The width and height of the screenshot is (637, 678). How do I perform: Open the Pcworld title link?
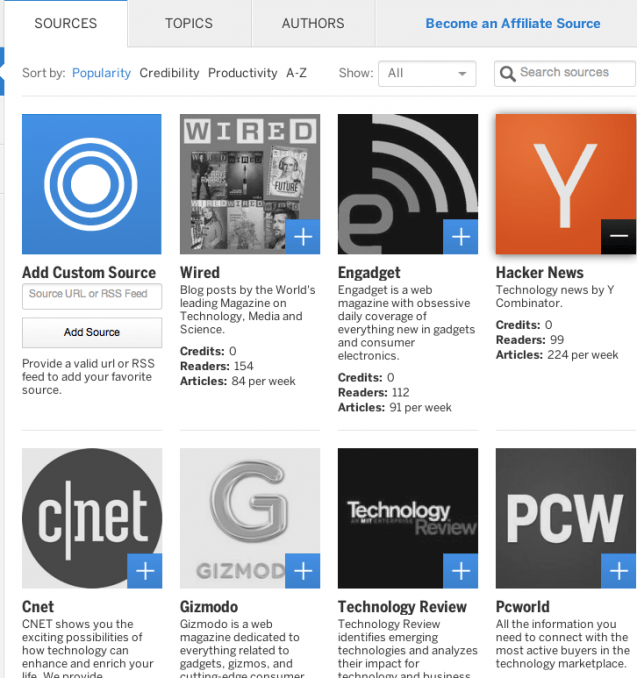(x=522, y=607)
